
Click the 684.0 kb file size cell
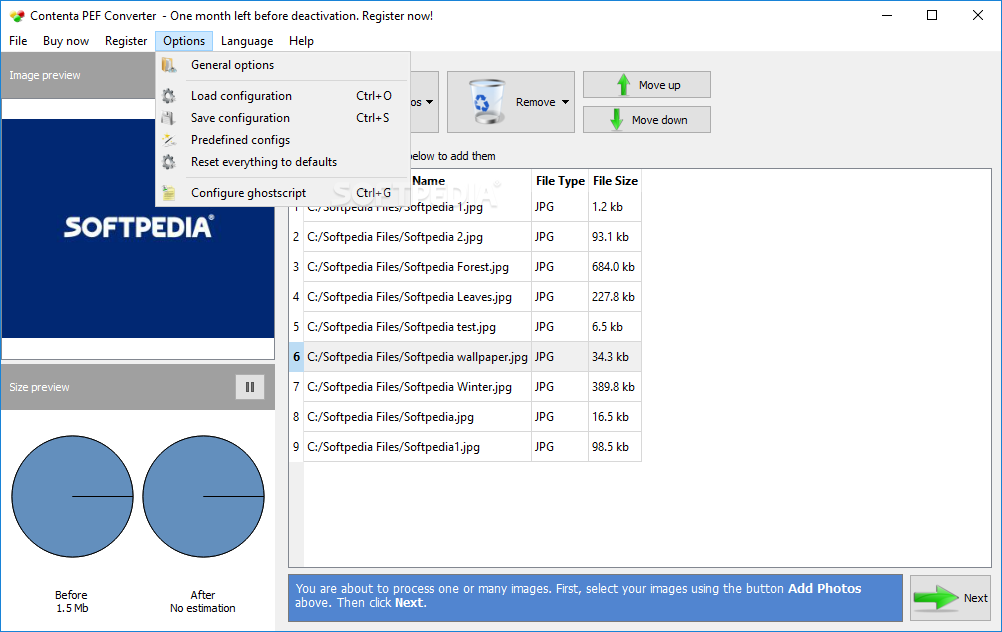614,267
